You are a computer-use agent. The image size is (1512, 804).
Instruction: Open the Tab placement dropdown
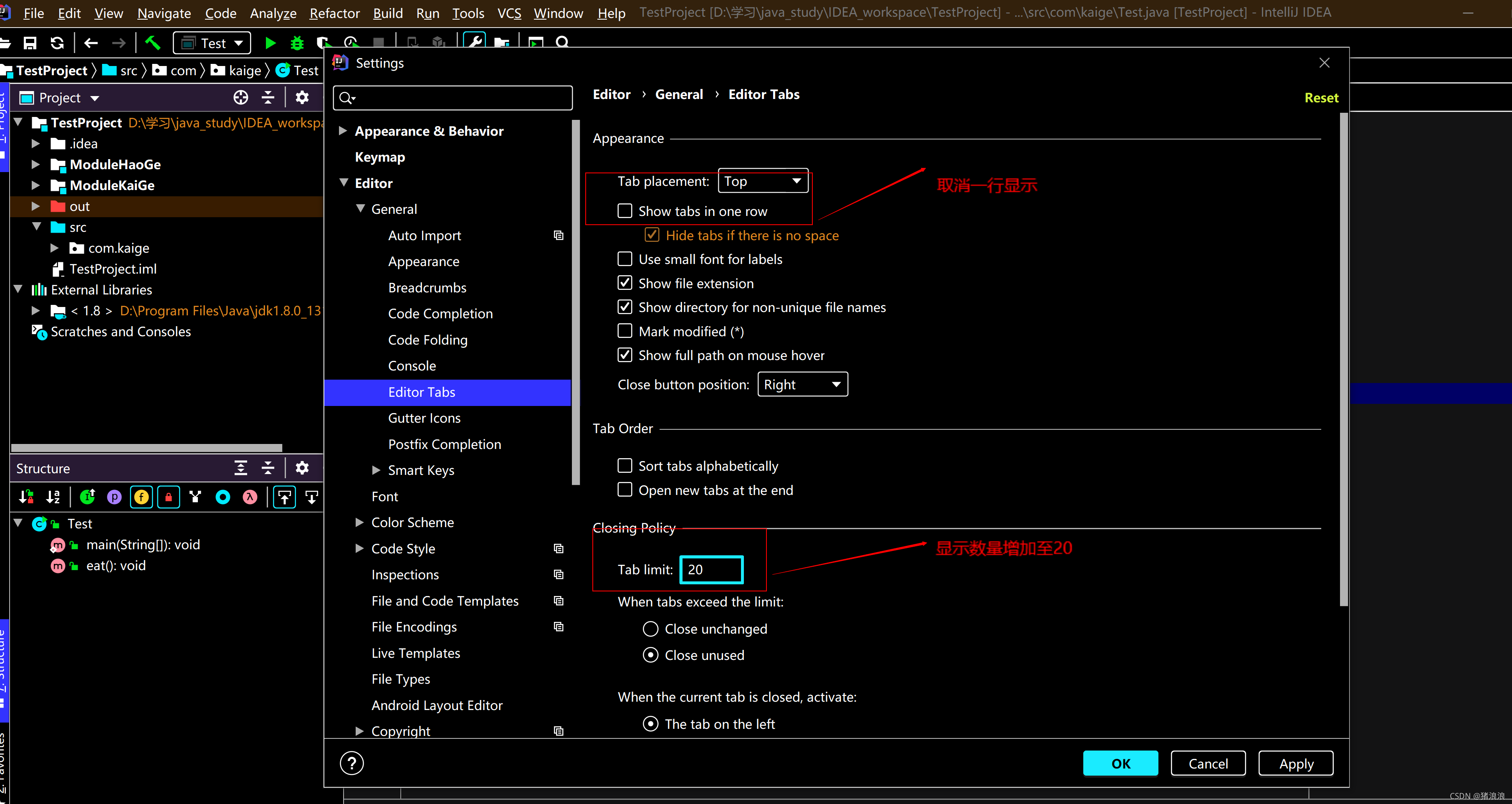point(763,181)
